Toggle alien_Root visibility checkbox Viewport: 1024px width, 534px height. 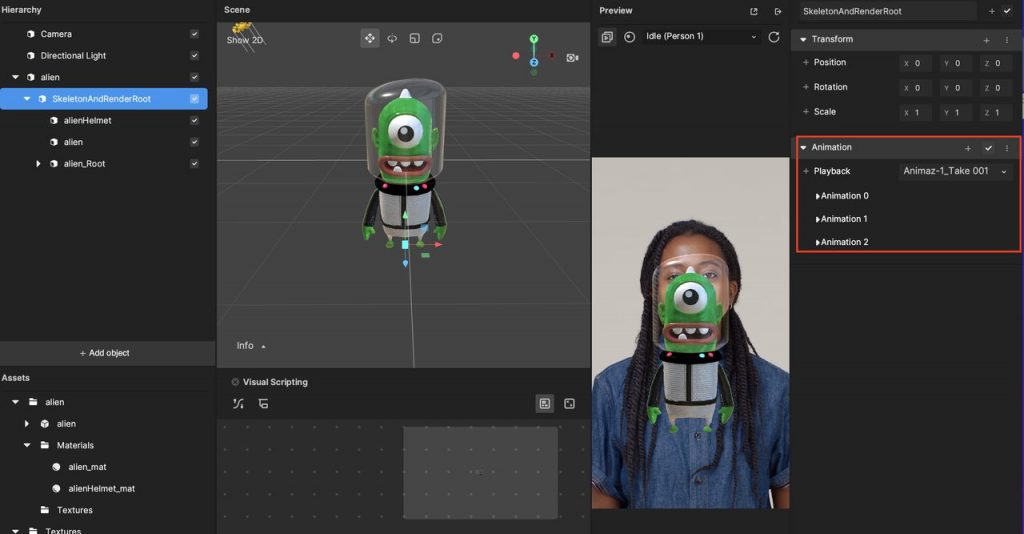click(x=195, y=163)
